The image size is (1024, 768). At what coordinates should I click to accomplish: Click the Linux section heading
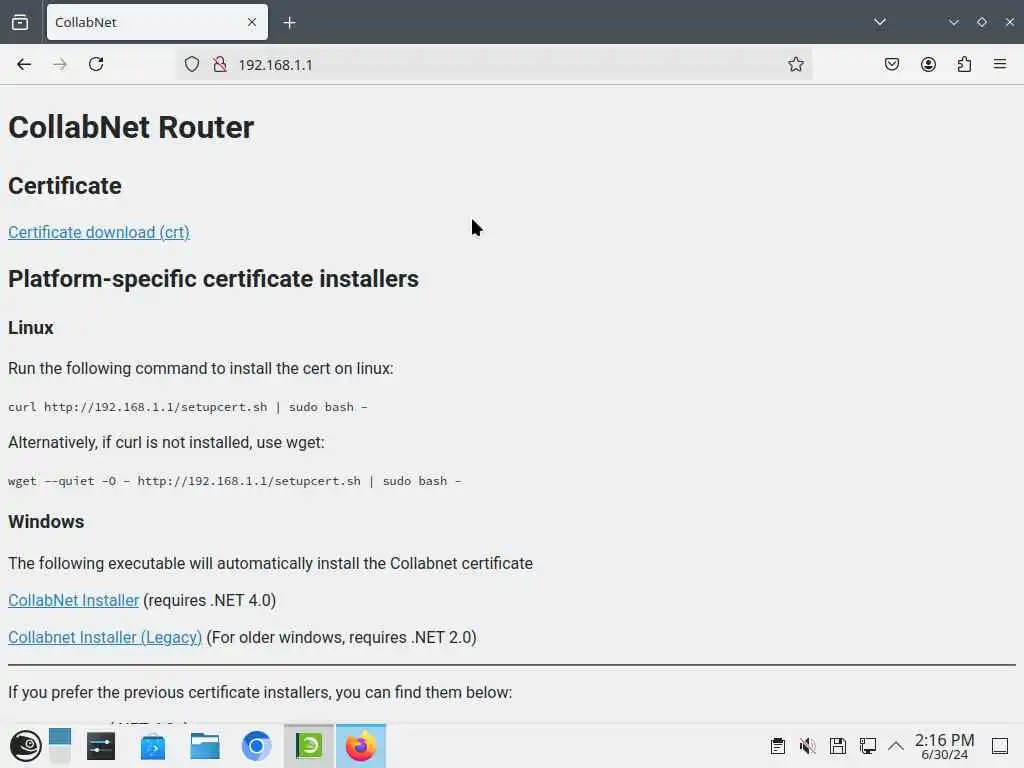tap(31, 328)
